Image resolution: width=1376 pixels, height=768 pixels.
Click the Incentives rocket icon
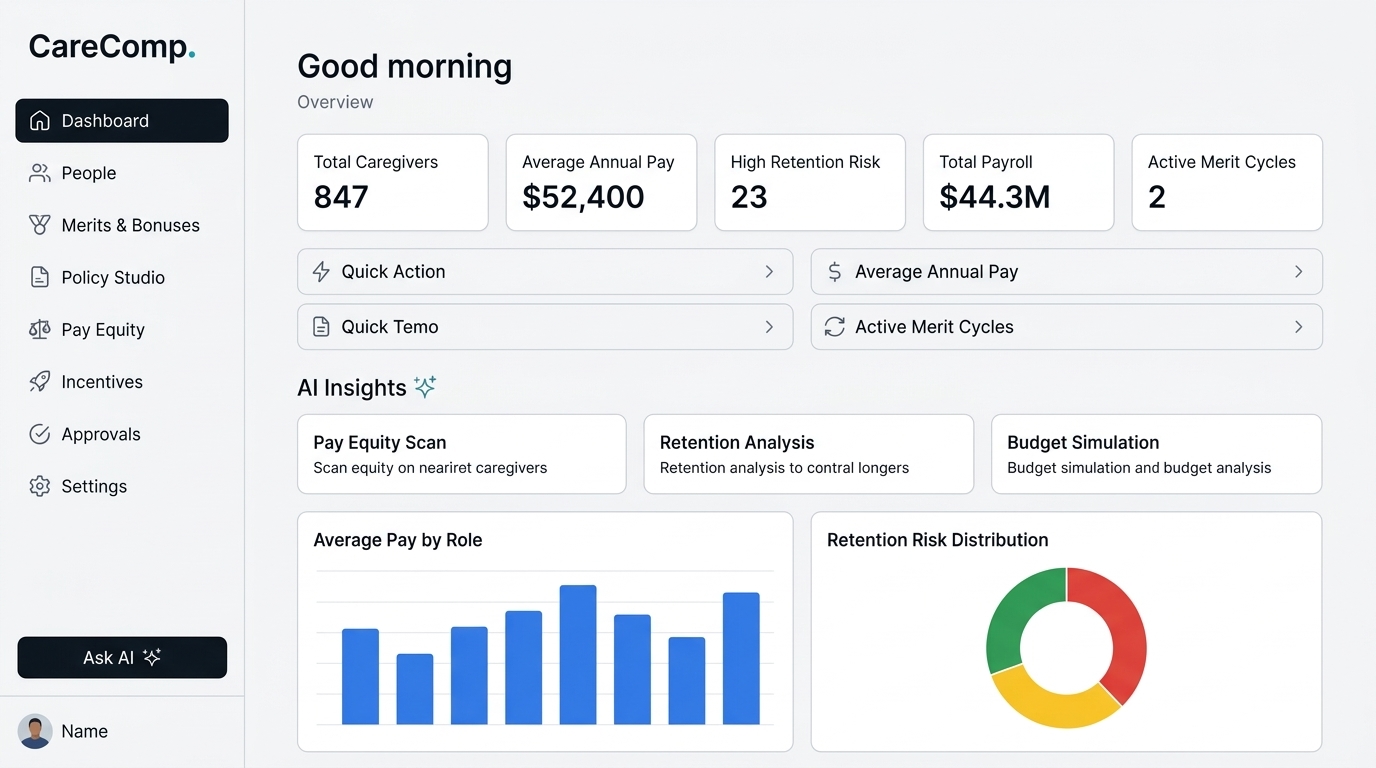(40, 381)
